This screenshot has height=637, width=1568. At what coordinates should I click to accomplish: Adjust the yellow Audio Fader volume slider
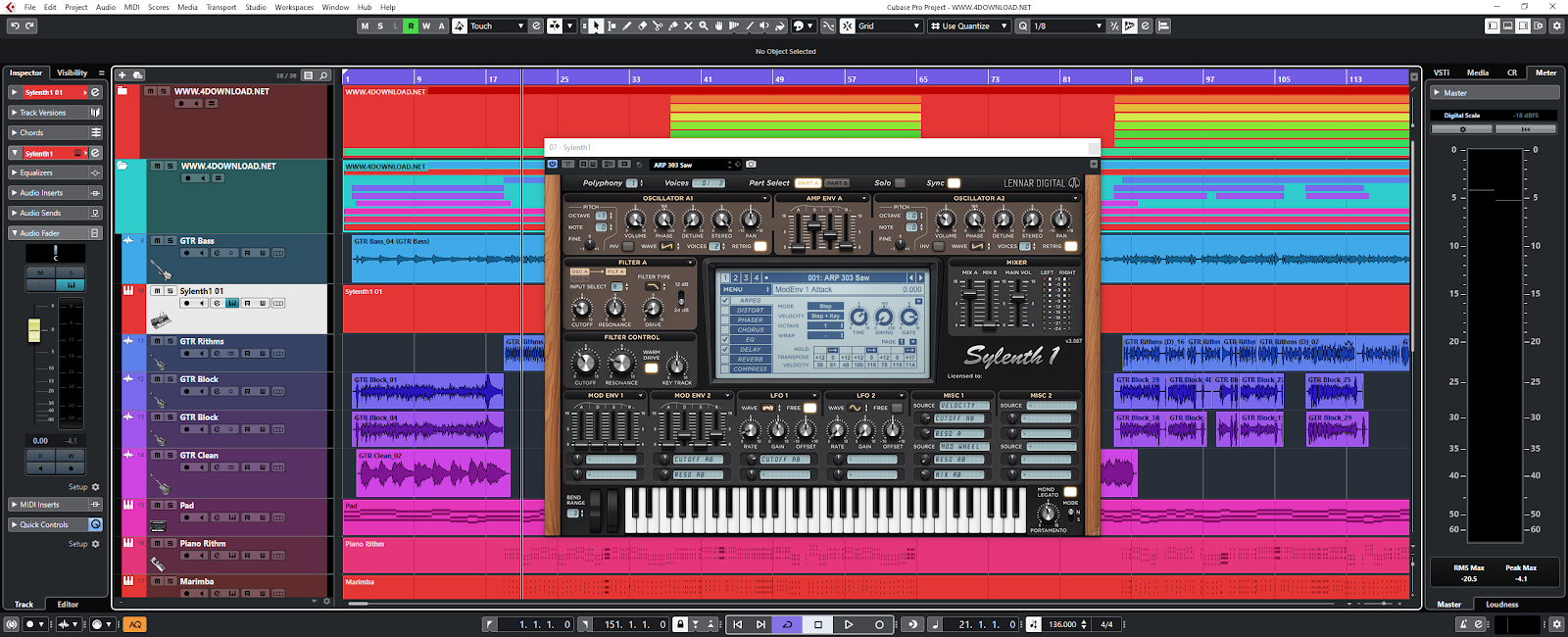point(34,330)
